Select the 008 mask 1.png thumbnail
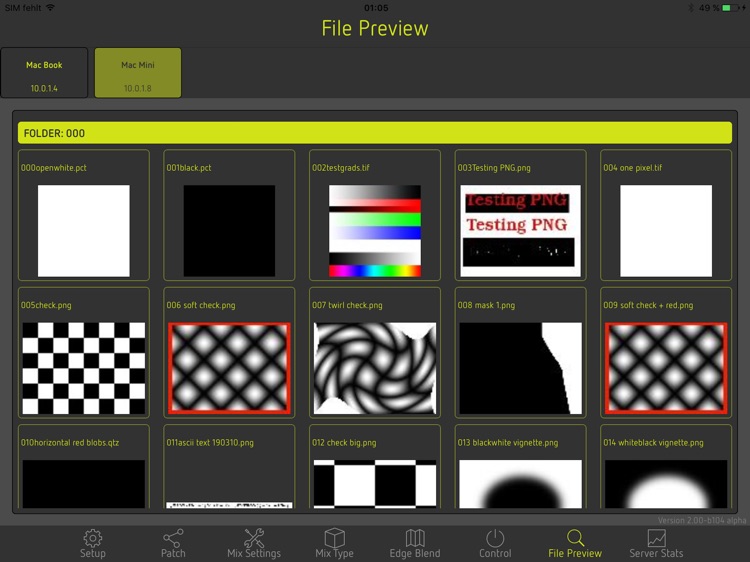 520,368
